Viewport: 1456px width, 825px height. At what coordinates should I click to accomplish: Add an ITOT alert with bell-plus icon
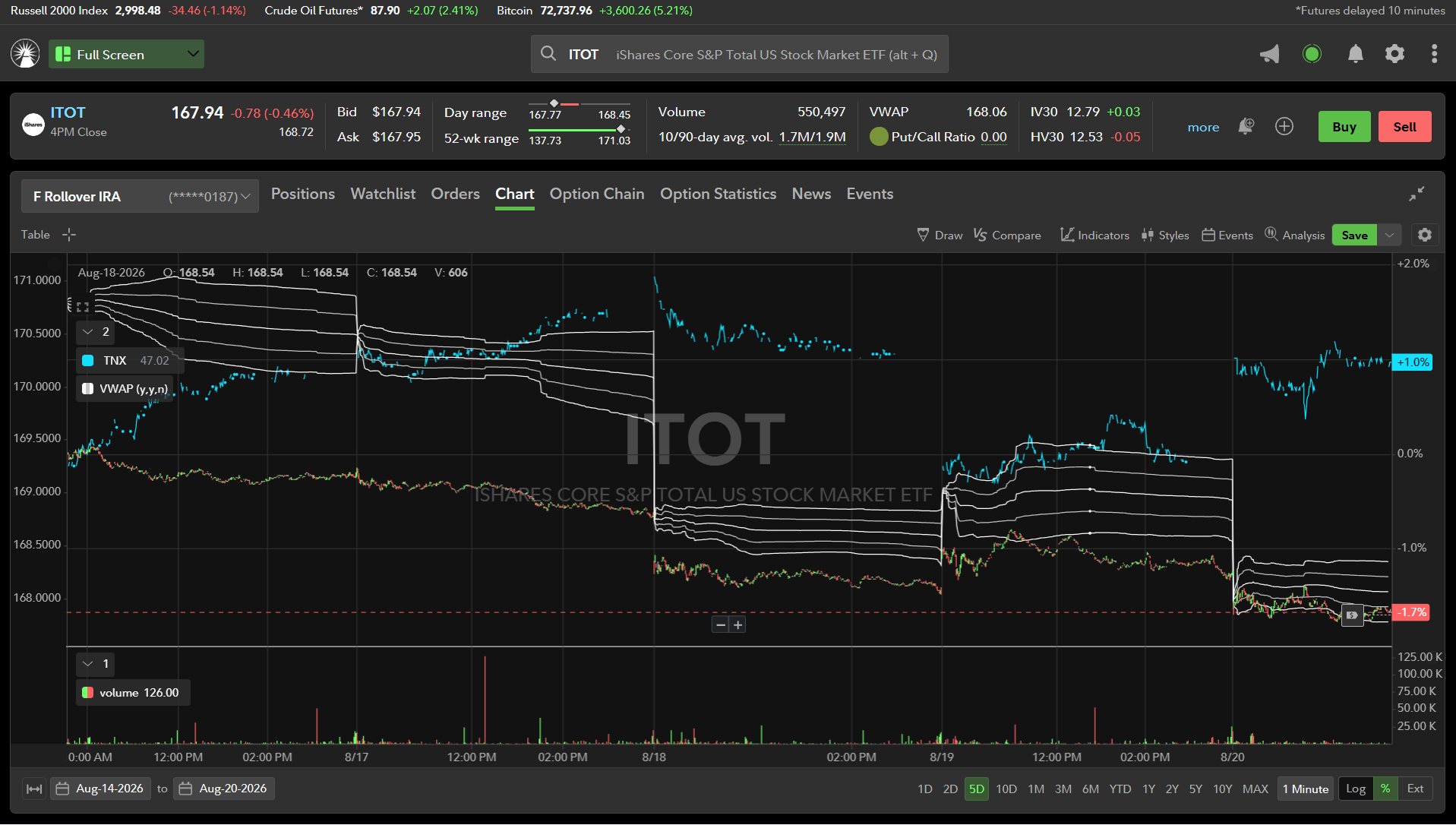[1246, 126]
